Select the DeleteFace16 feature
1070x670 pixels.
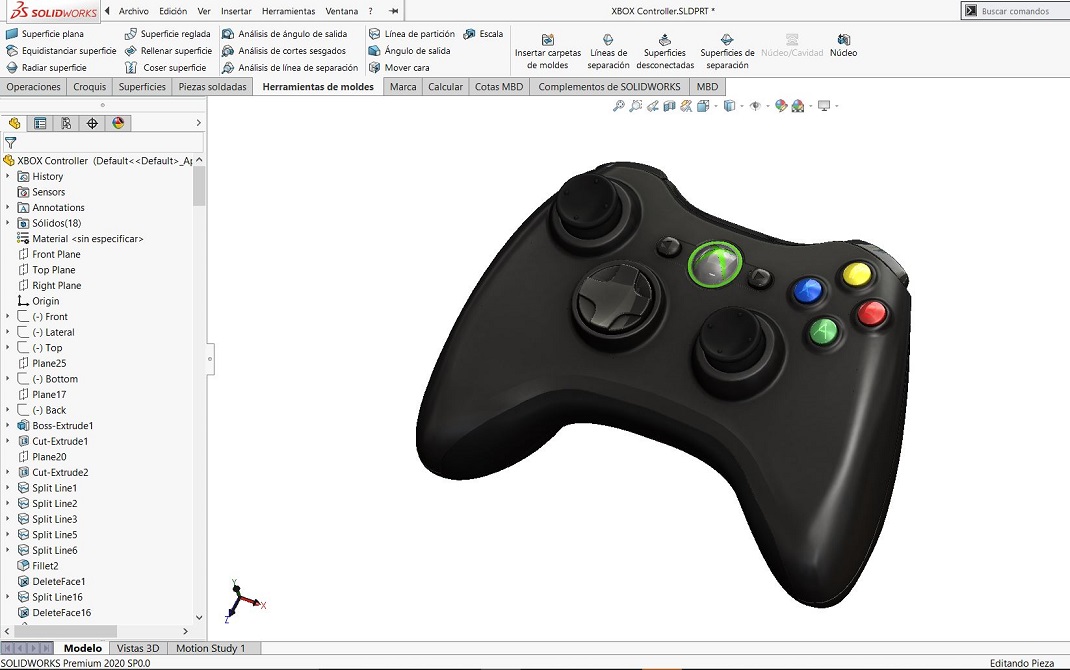[x=54, y=613]
